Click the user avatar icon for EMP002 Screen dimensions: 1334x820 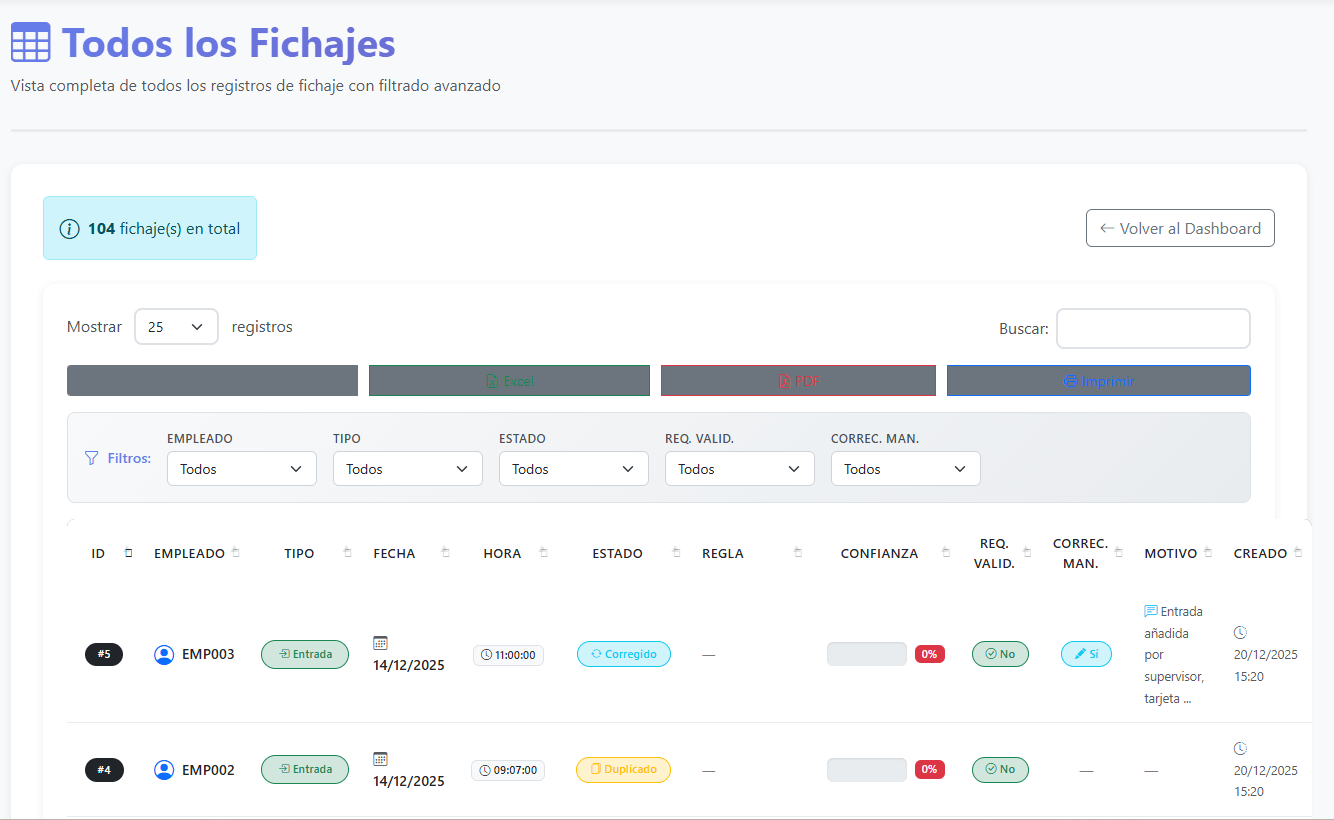(x=164, y=770)
